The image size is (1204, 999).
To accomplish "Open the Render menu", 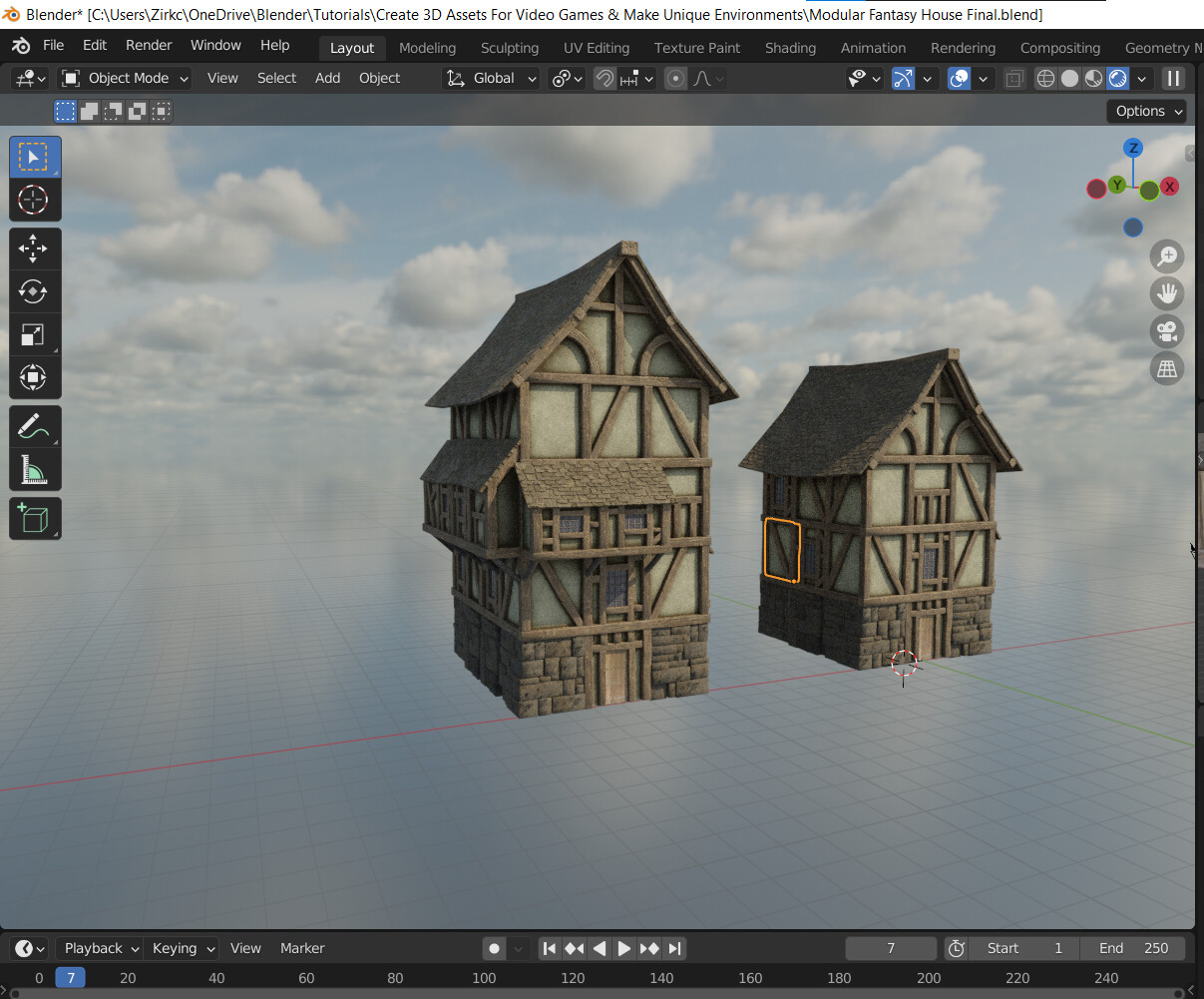I will coord(149,45).
